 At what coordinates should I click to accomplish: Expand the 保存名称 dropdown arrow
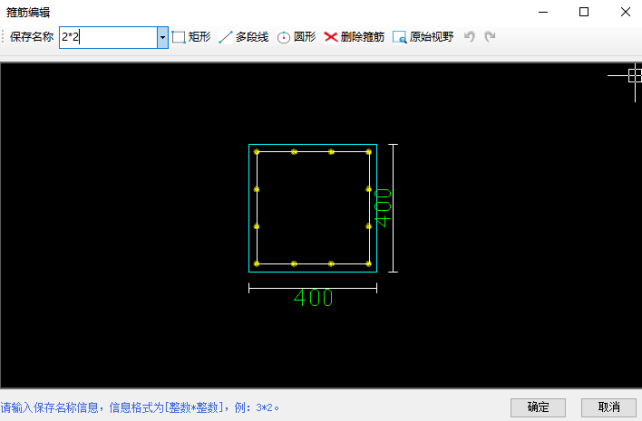(x=162, y=37)
